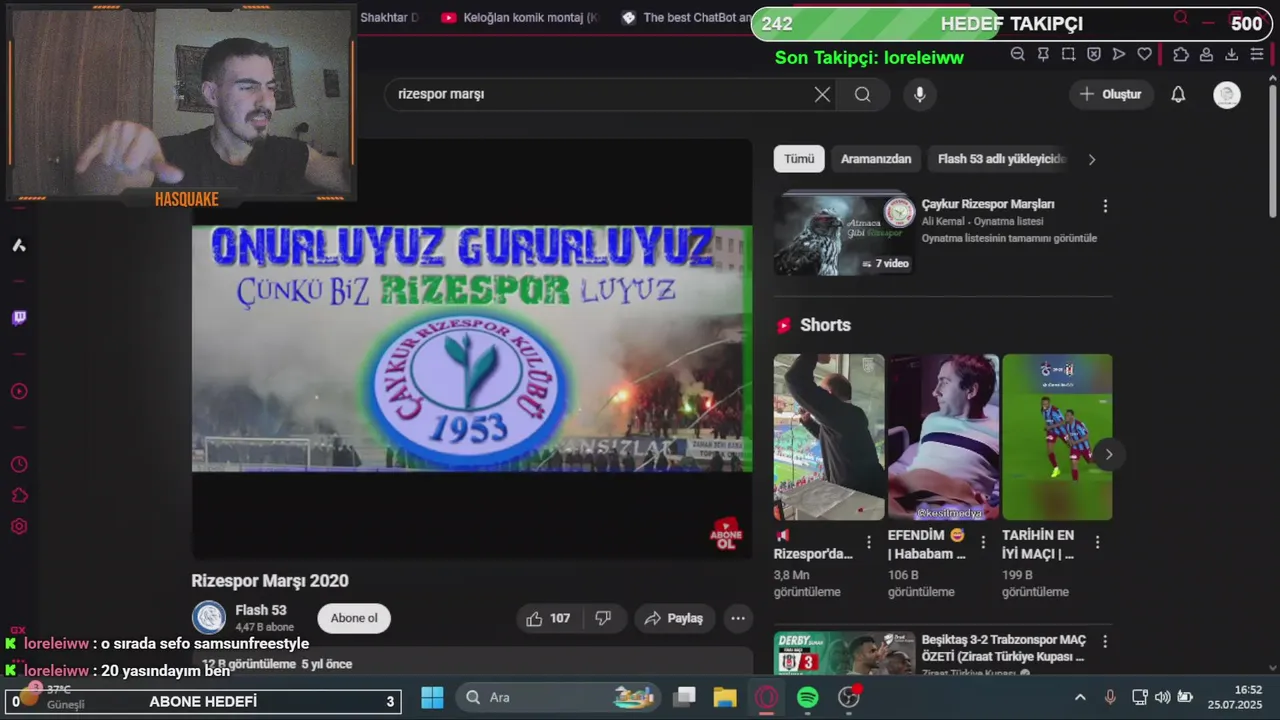The width and height of the screenshot is (1280, 720).
Task: Show more filter chips with right chevron
Action: tap(1092, 159)
